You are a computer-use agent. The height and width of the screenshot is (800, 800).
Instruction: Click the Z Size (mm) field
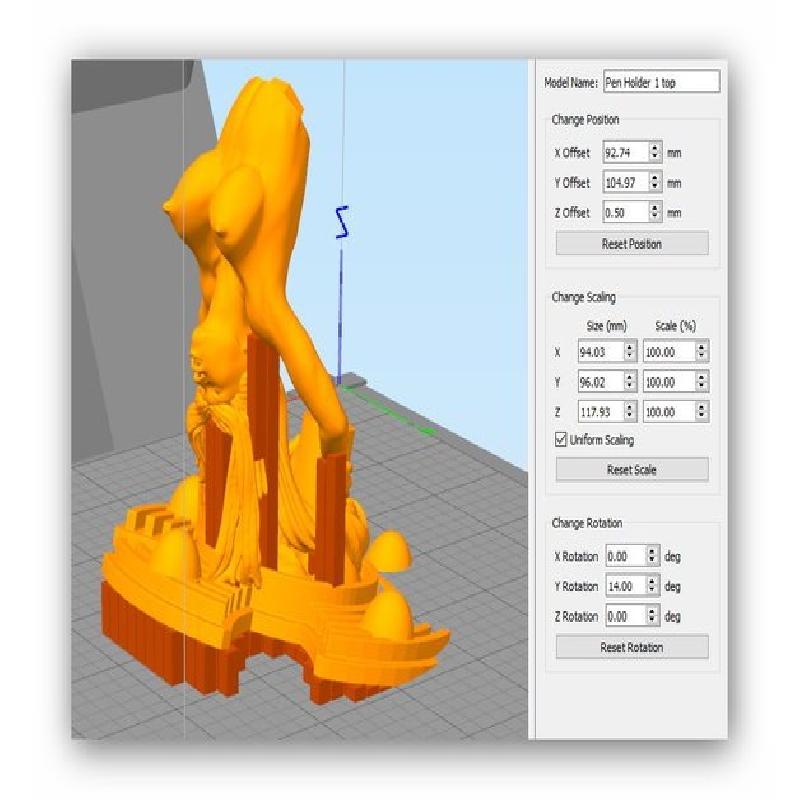click(601, 411)
